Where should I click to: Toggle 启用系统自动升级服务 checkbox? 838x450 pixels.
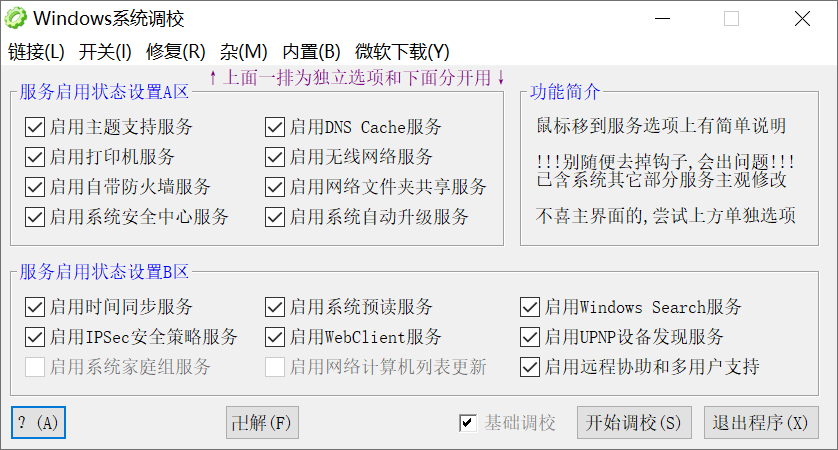point(275,217)
